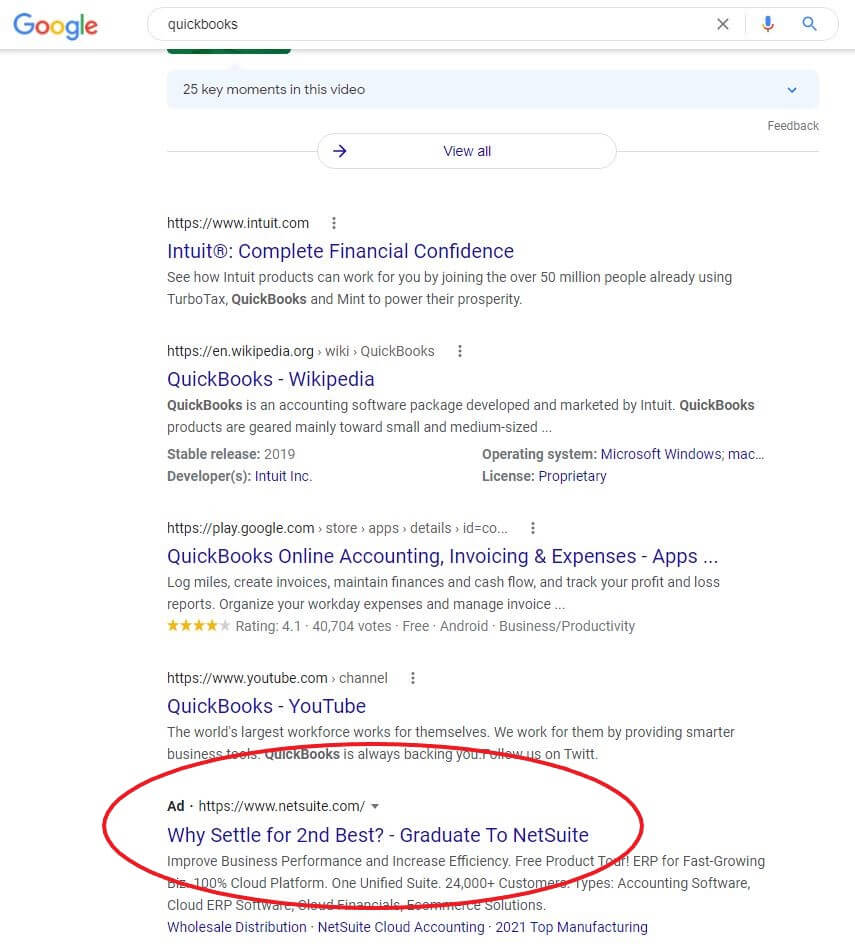This screenshot has width=855, height=949.
Task: Click the https://www.youtube.com › channel URL
Action: [x=277, y=678]
